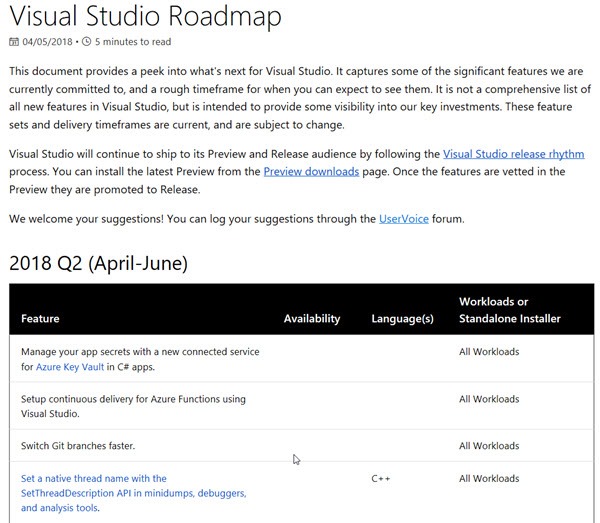Open the SetThreadDescription native thread name link
The height and width of the screenshot is (523, 600).
[133, 493]
